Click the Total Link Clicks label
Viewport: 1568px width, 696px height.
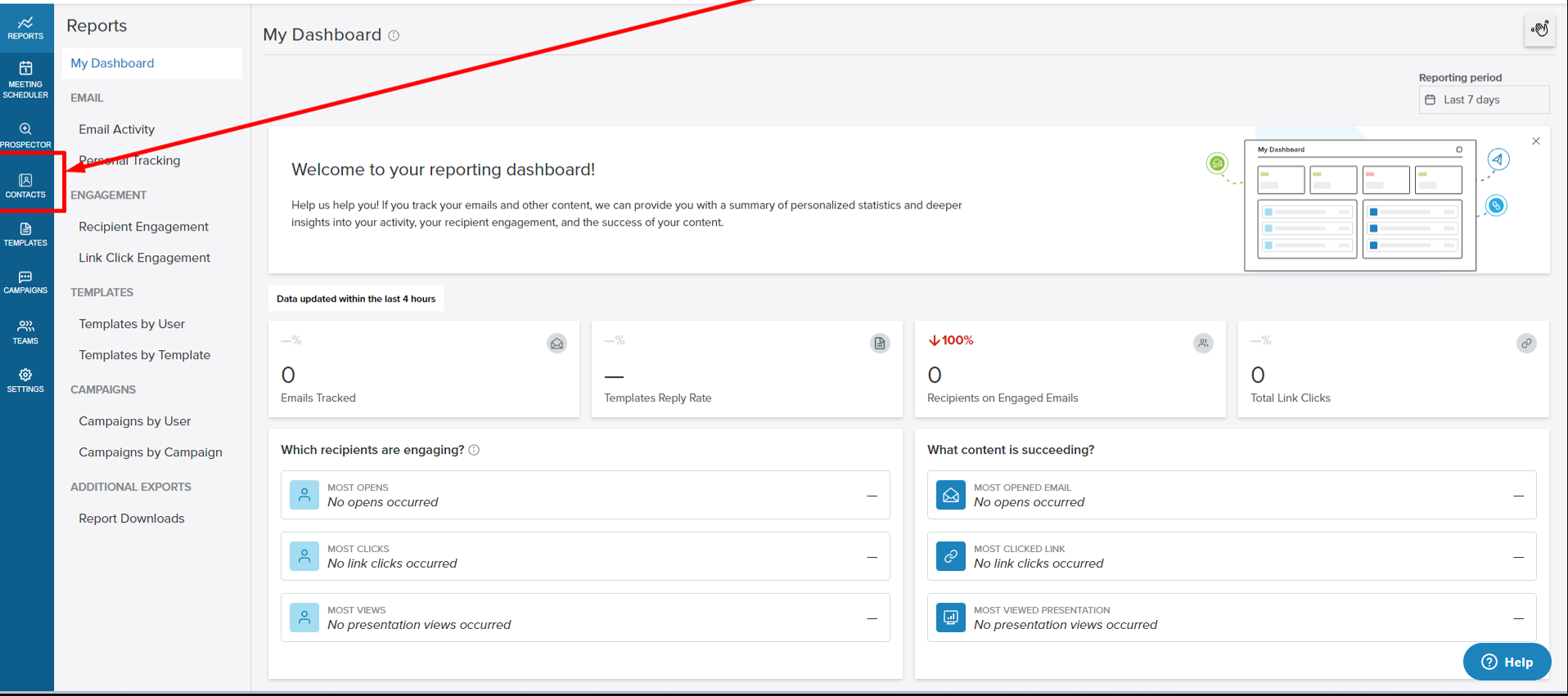1291,398
